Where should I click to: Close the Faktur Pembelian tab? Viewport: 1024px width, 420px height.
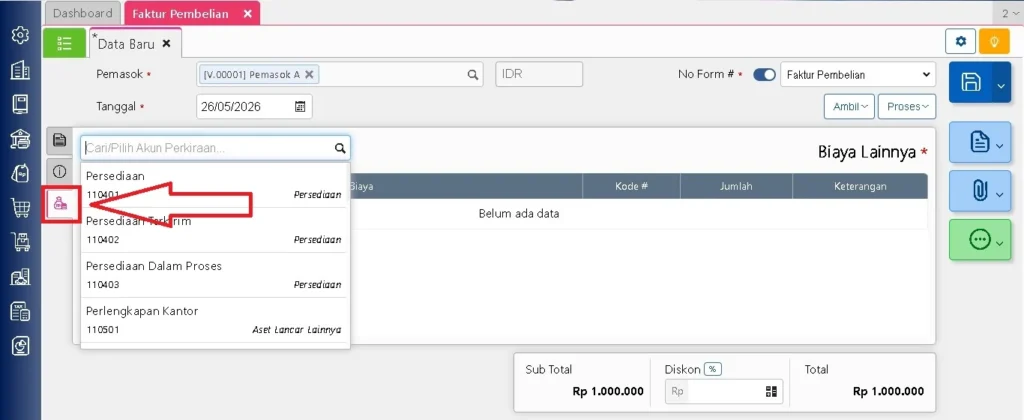coord(248,13)
